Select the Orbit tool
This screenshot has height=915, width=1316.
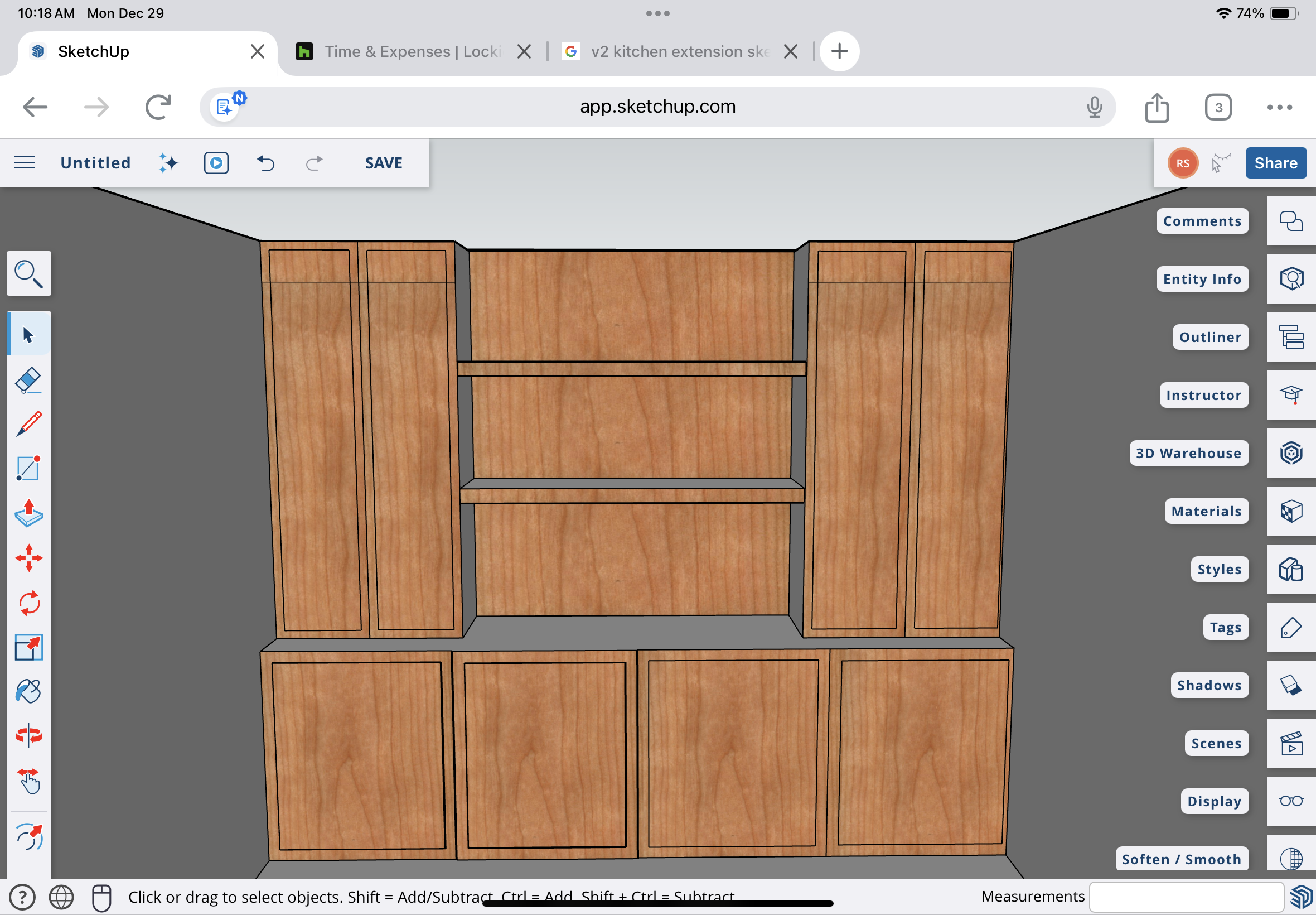point(28,735)
